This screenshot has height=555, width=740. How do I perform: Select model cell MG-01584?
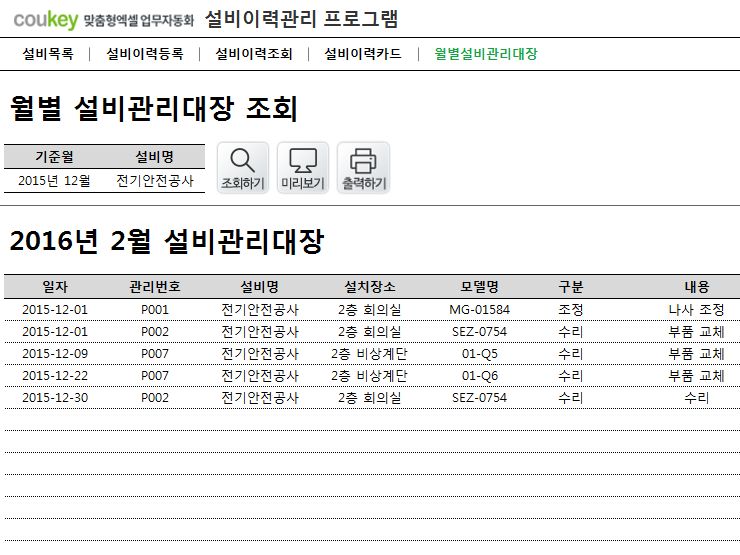(479, 310)
